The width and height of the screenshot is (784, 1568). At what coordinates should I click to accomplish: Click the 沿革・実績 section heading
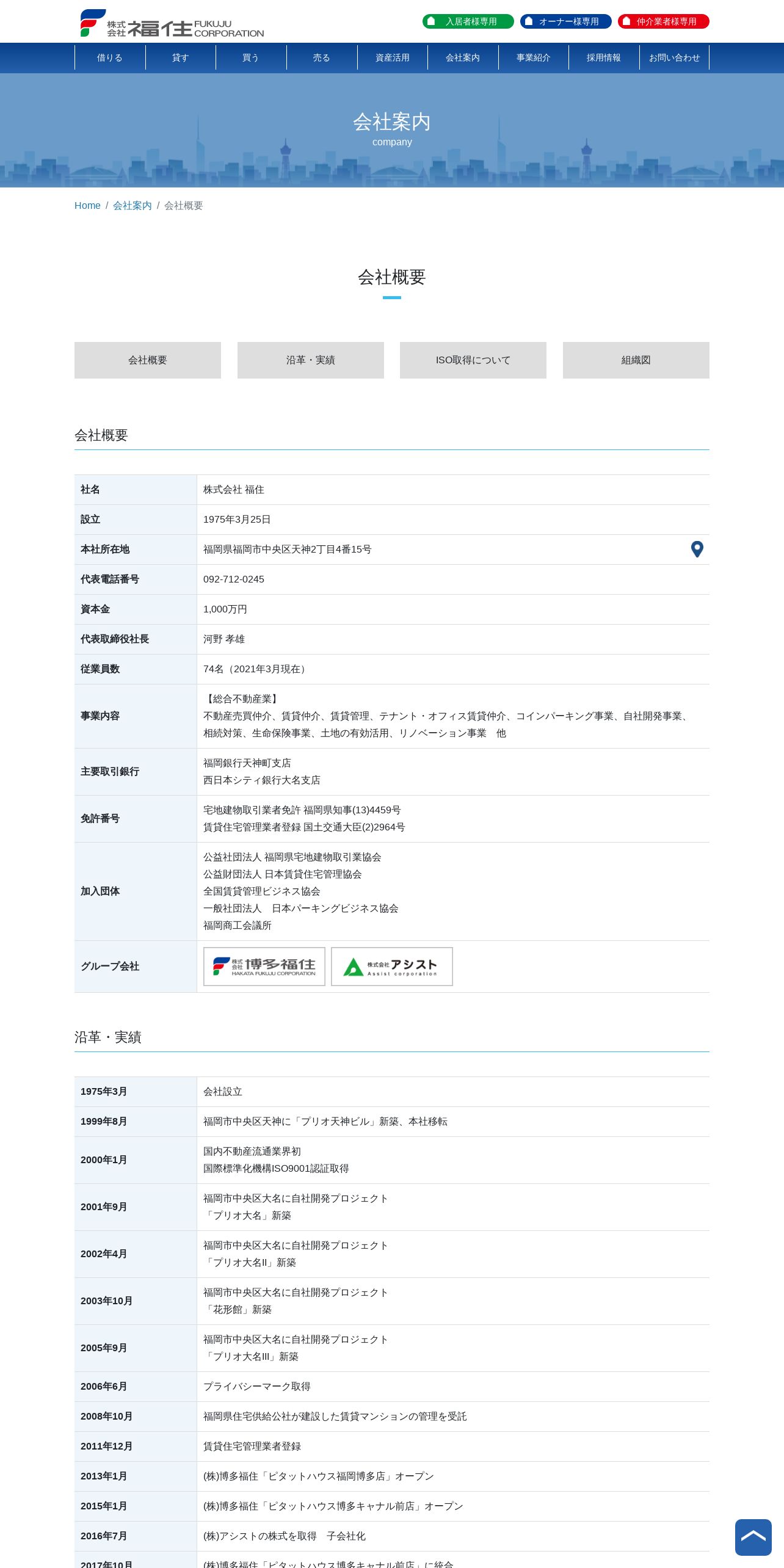(108, 1037)
